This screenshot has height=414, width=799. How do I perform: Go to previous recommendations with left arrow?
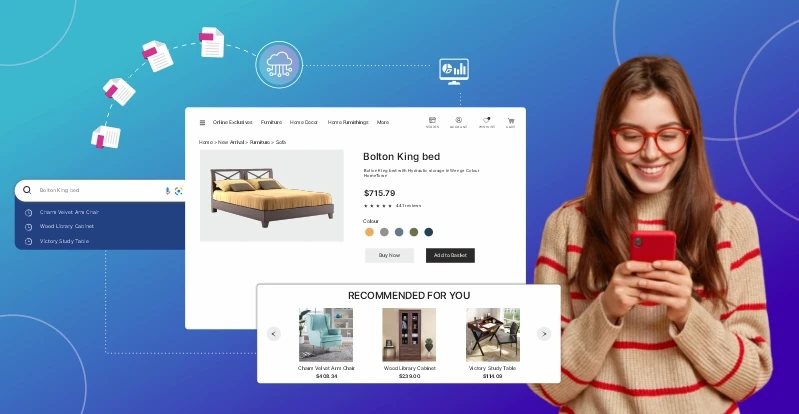tap(274, 334)
